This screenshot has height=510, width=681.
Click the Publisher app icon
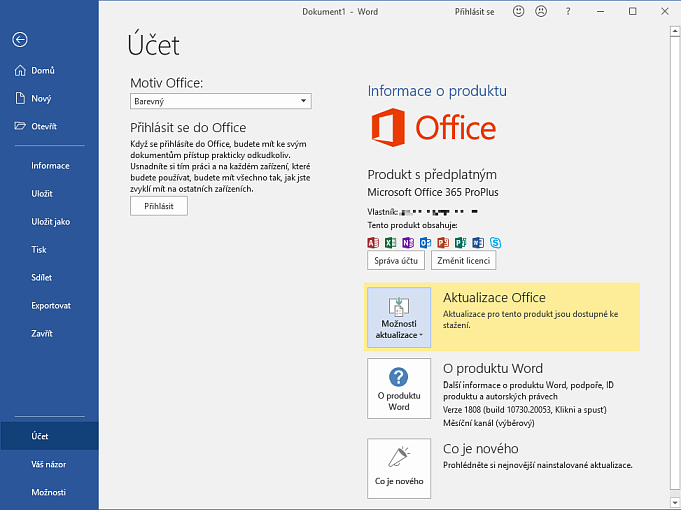(x=460, y=242)
